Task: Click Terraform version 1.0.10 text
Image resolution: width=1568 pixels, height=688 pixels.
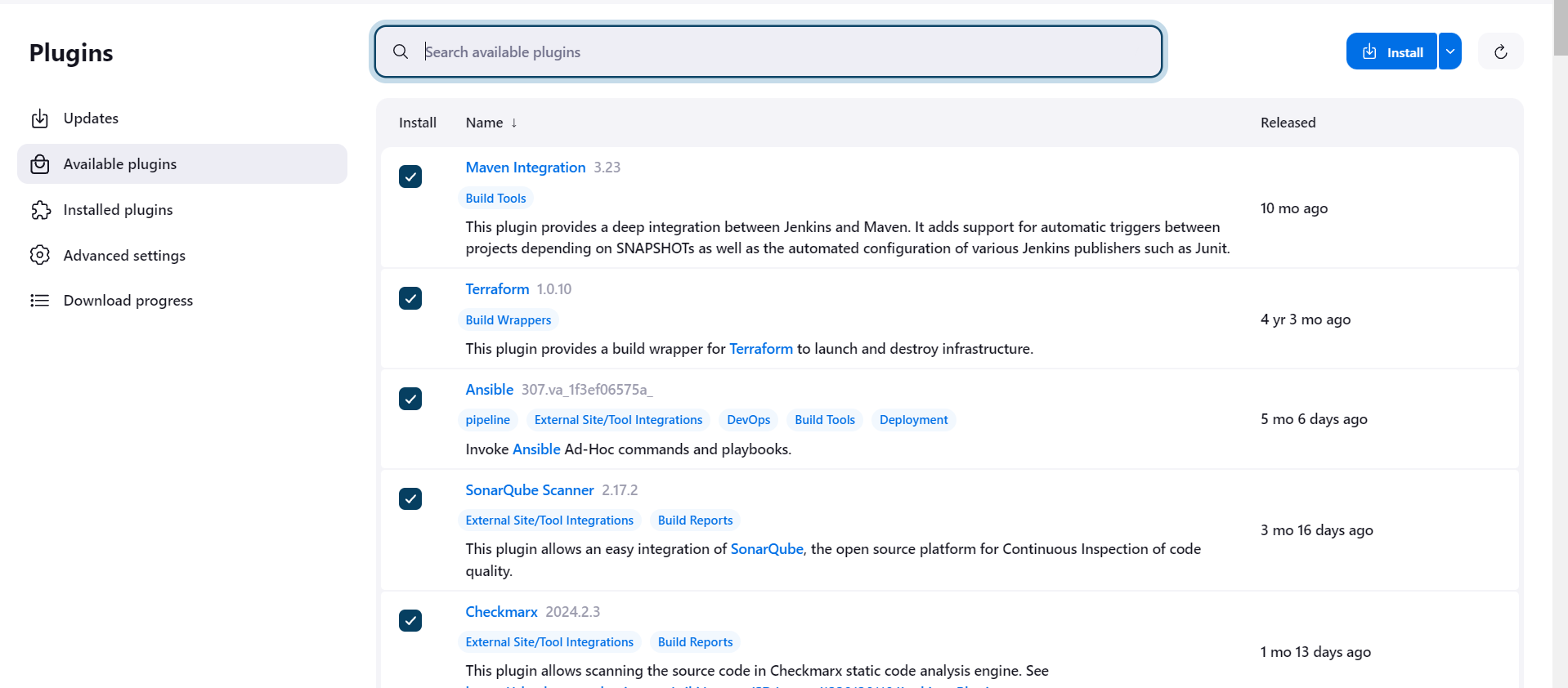Action: (x=554, y=289)
